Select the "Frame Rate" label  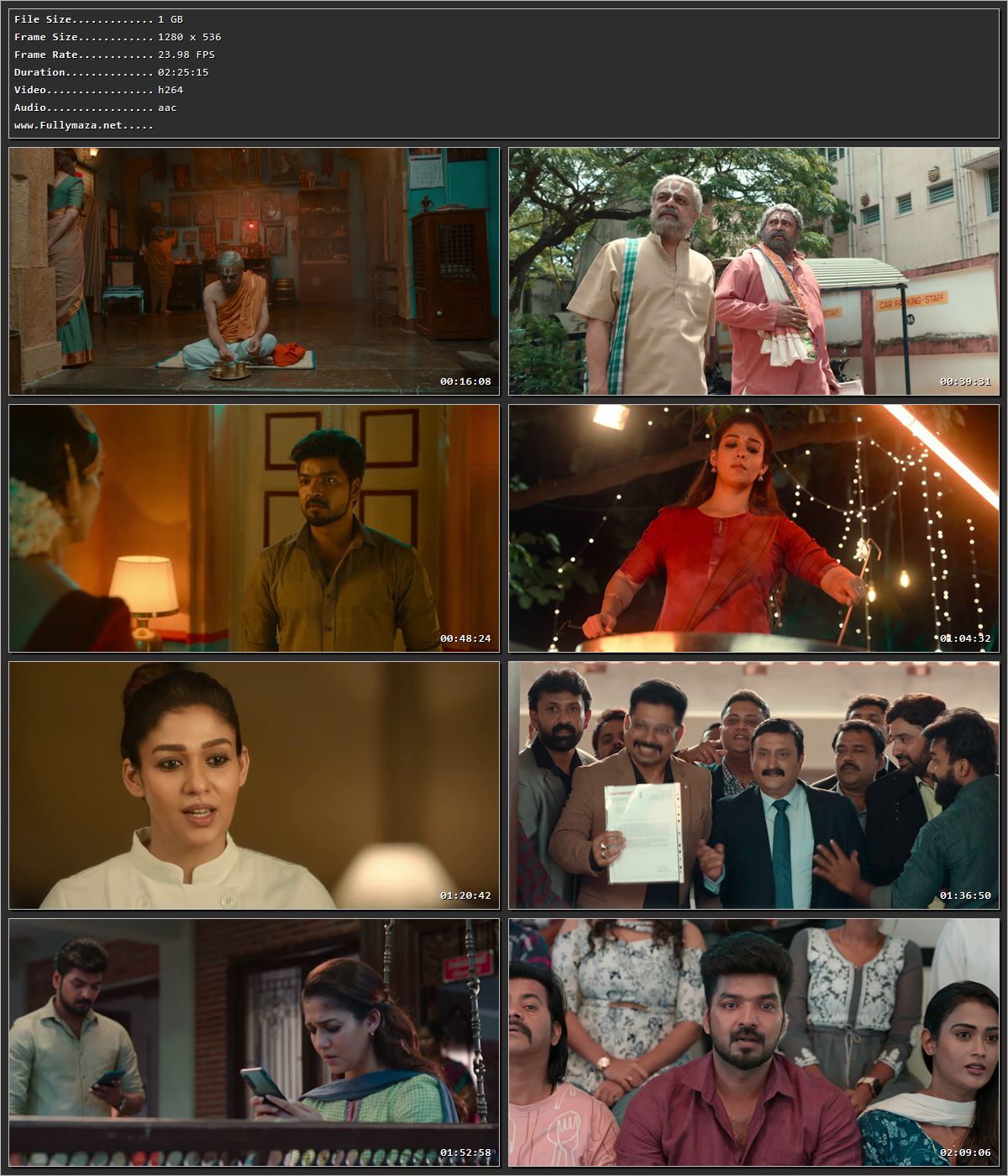coord(46,55)
